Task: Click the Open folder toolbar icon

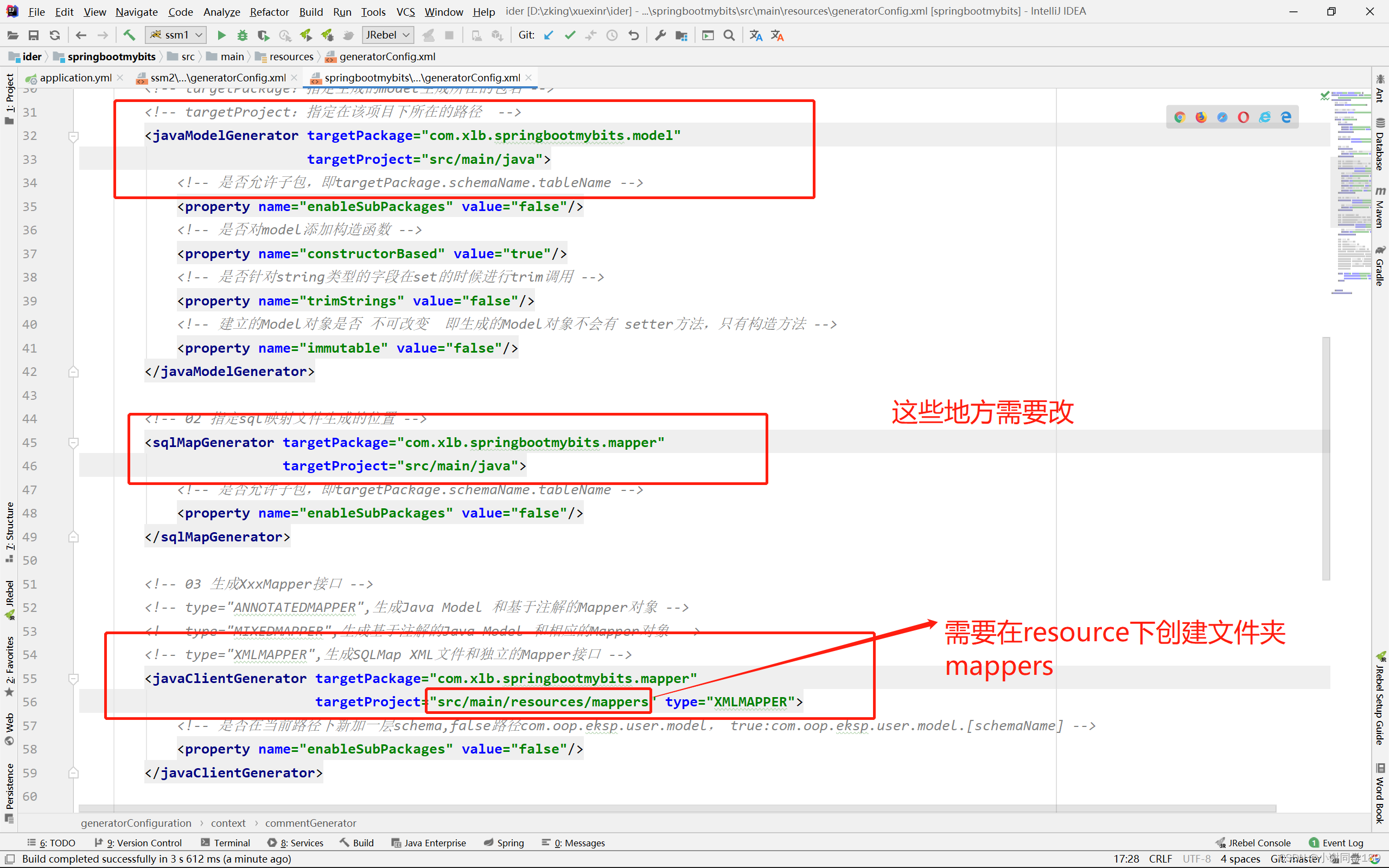Action: tap(12, 36)
